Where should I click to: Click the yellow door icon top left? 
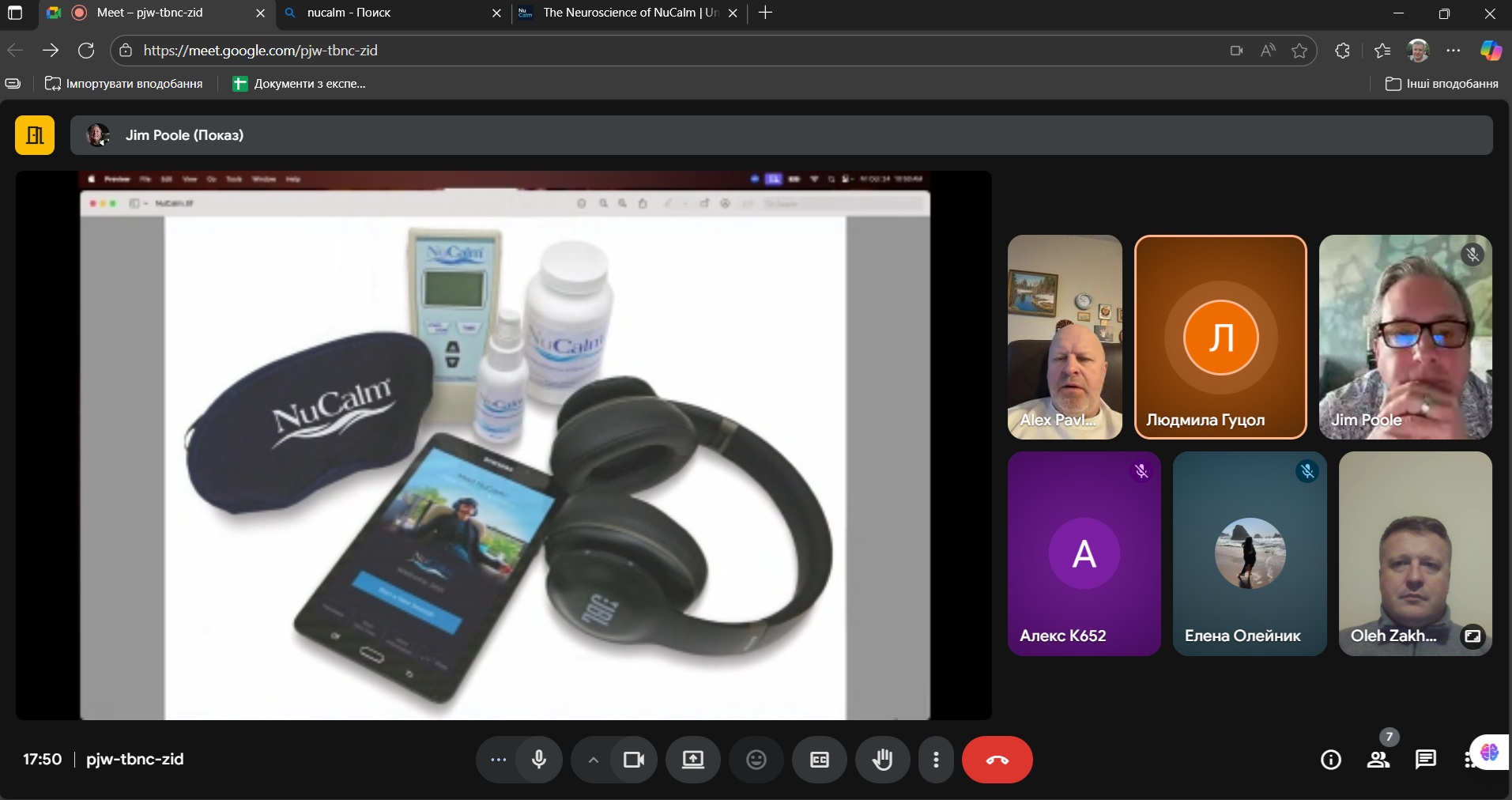coord(35,135)
